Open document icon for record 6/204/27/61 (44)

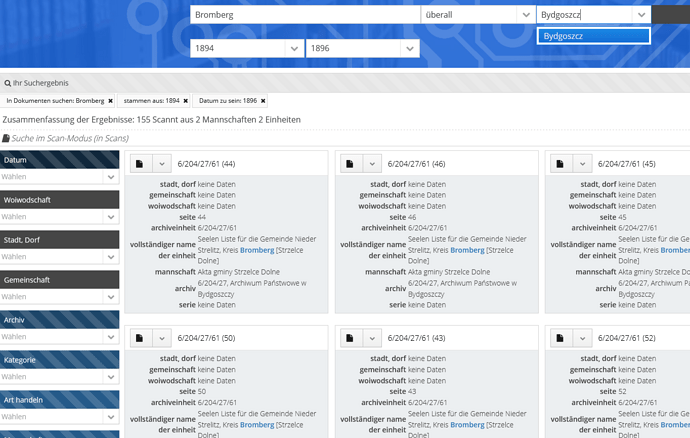pyautogui.click(x=140, y=164)
